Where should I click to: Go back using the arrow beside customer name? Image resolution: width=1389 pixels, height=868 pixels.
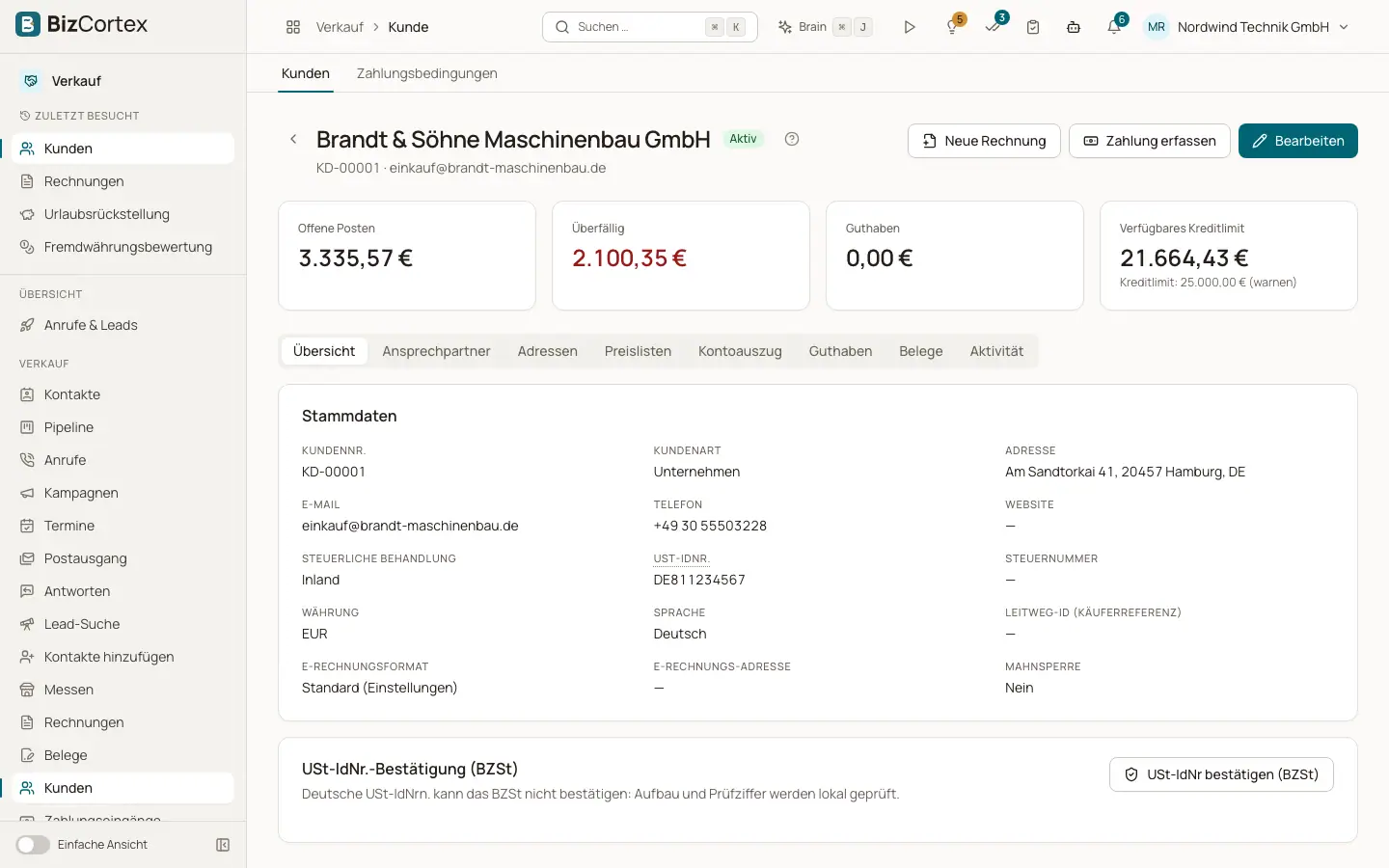(x=293, y=140)
